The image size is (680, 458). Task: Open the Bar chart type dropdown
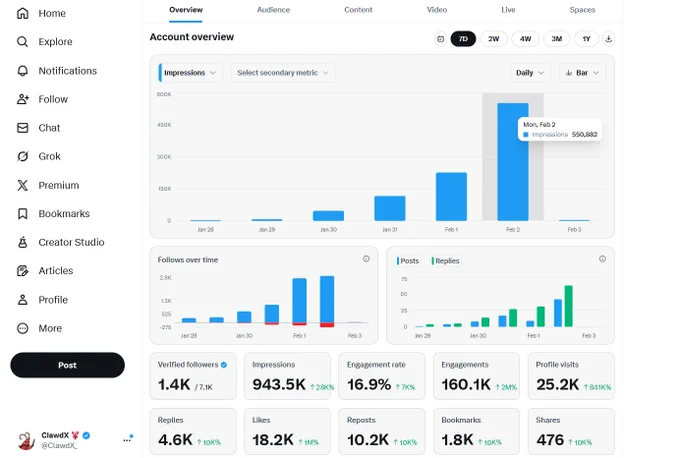tap(582, 73)
